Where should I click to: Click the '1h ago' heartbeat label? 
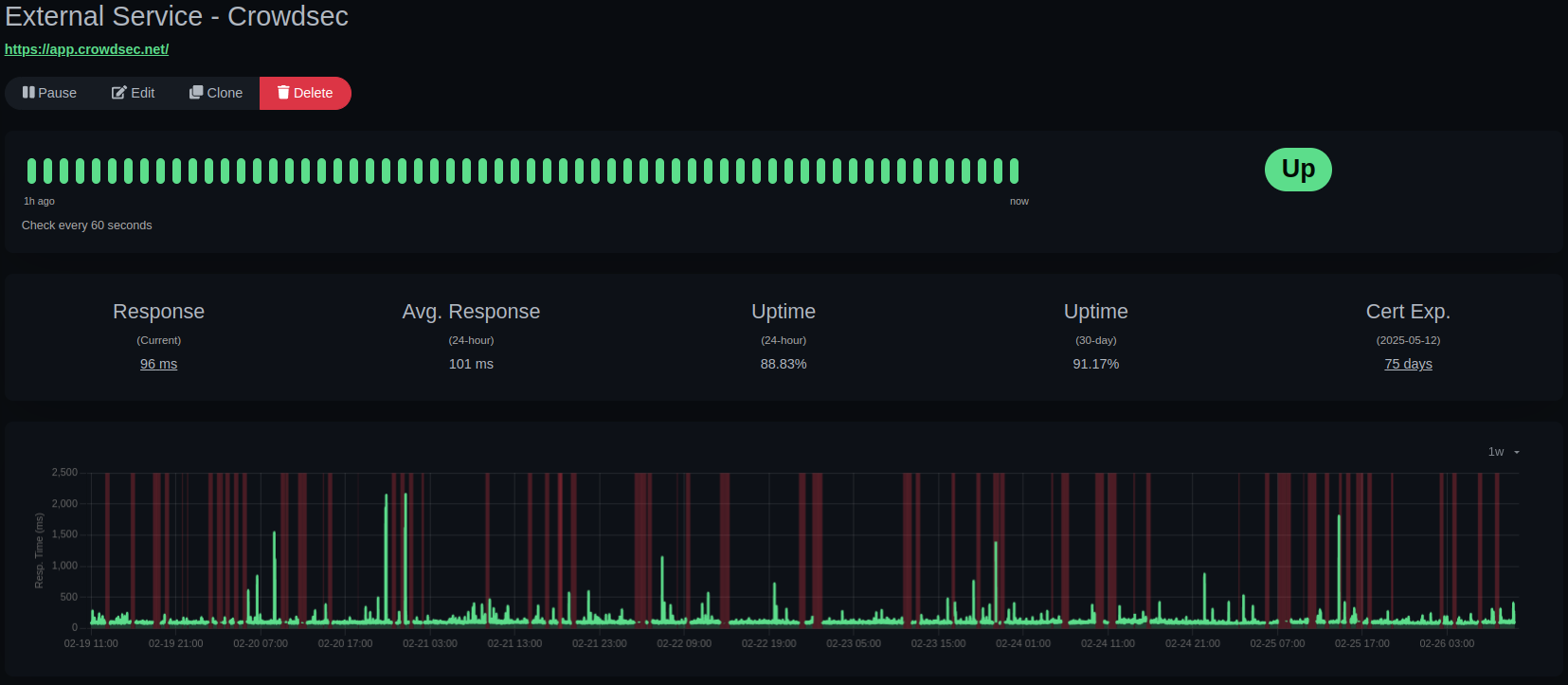coord(39,201)
